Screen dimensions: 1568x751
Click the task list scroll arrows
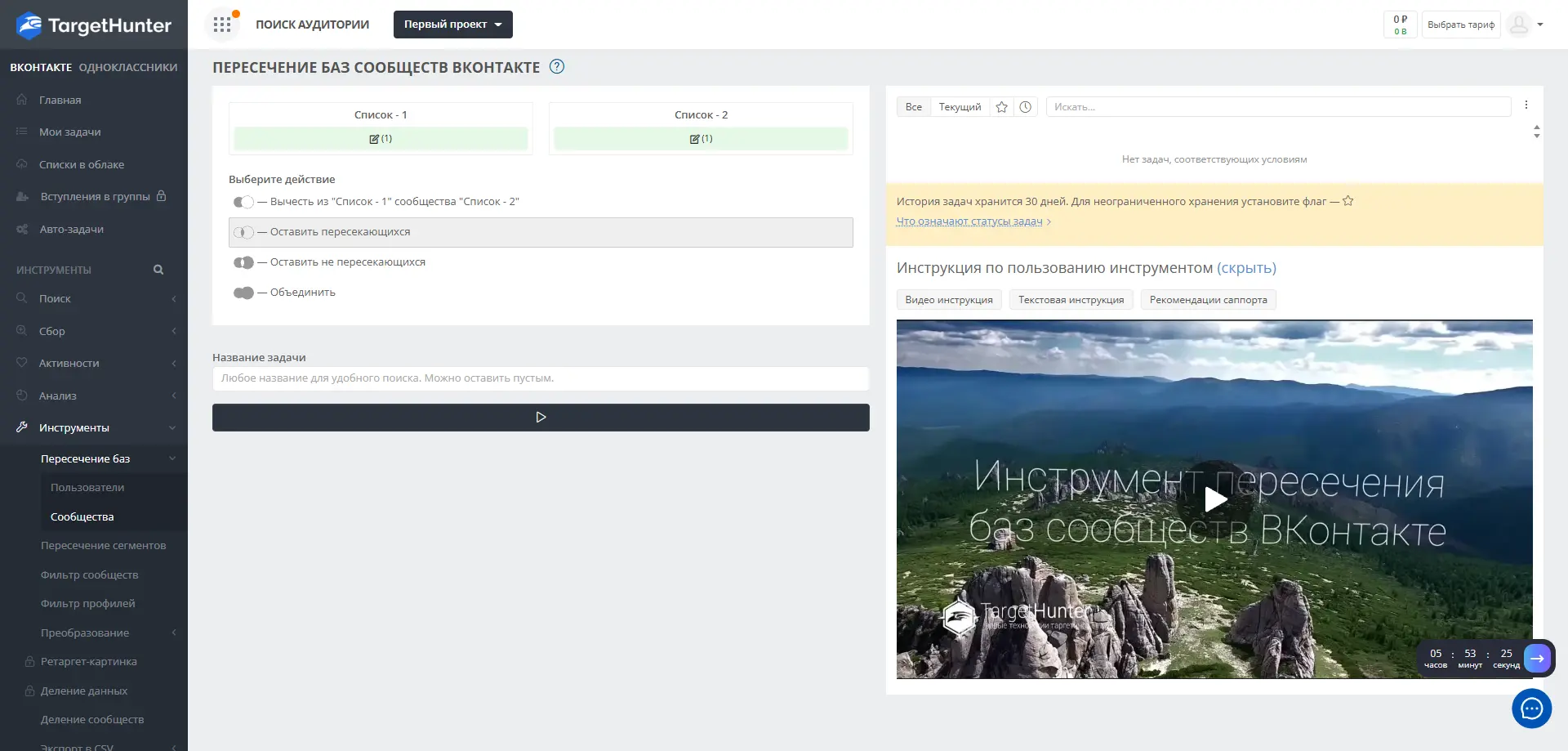click(x=1537, y=132)
